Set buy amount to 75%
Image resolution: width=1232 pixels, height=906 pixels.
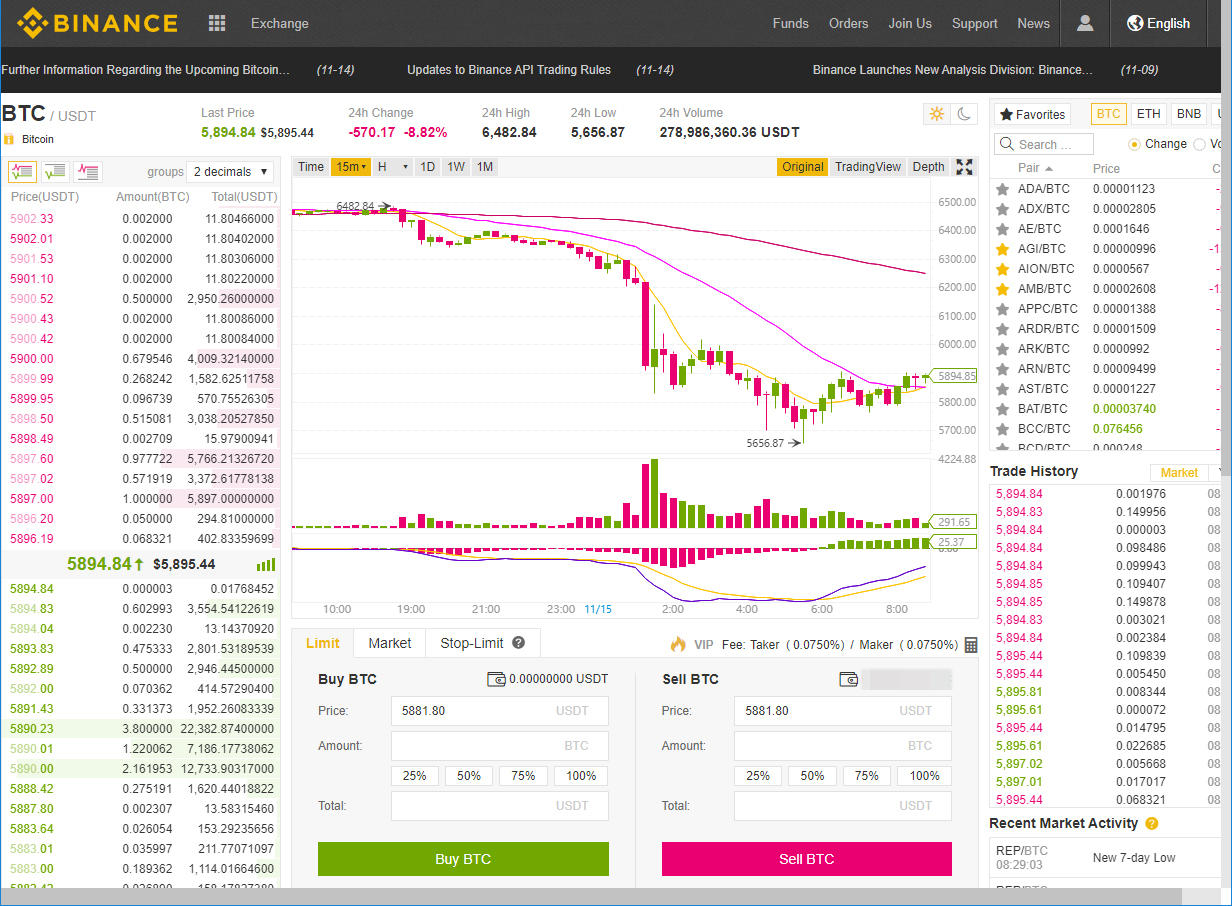pos(523,776)
